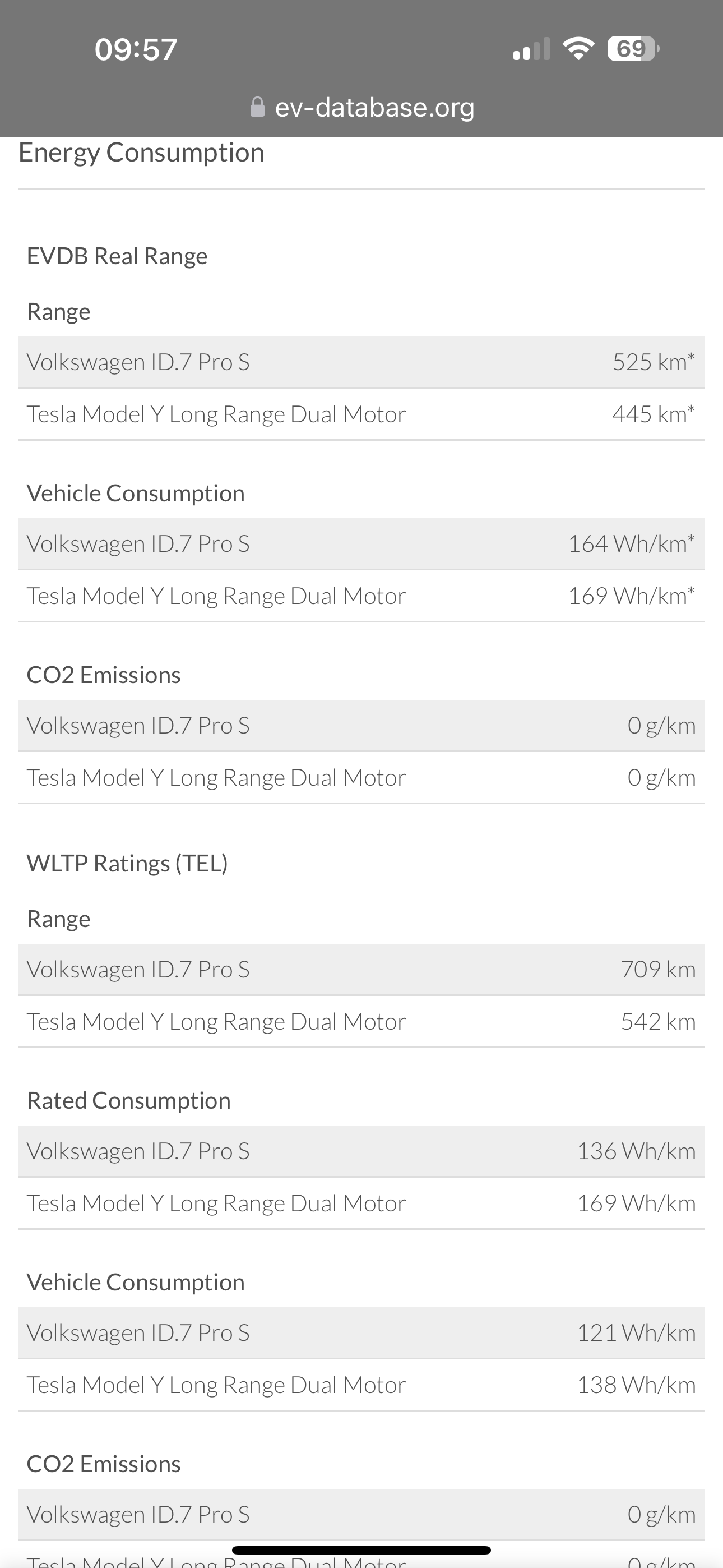Tap the cellular signal bars icon
Image resolution: width=723 pixels, height=1568 pixels.
531,49
